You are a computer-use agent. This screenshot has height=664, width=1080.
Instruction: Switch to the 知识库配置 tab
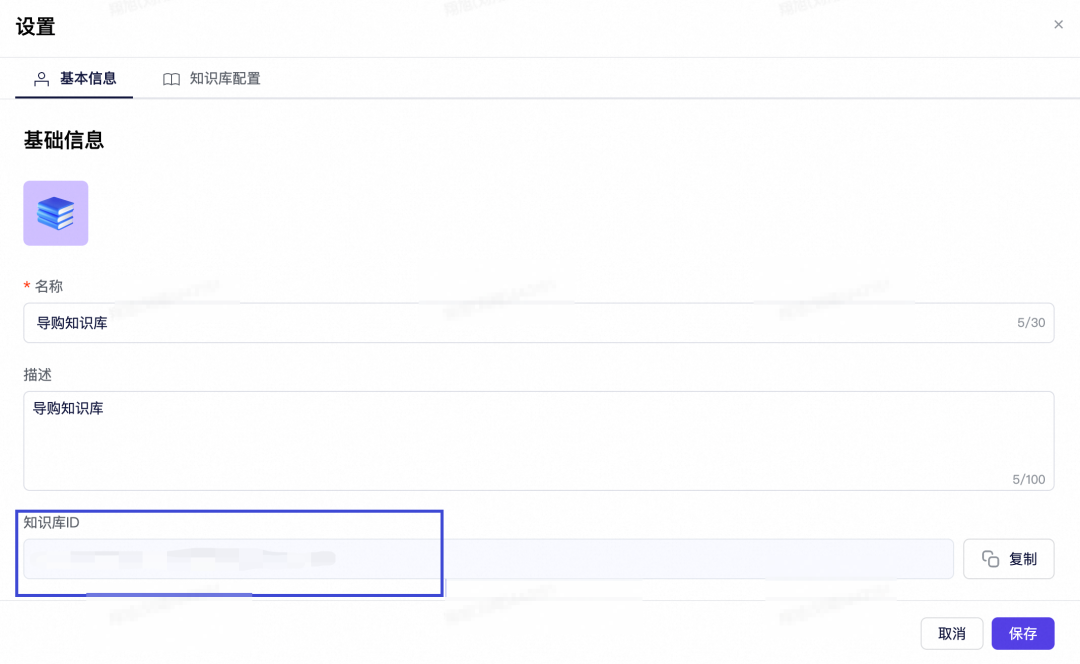click(224, 78)
